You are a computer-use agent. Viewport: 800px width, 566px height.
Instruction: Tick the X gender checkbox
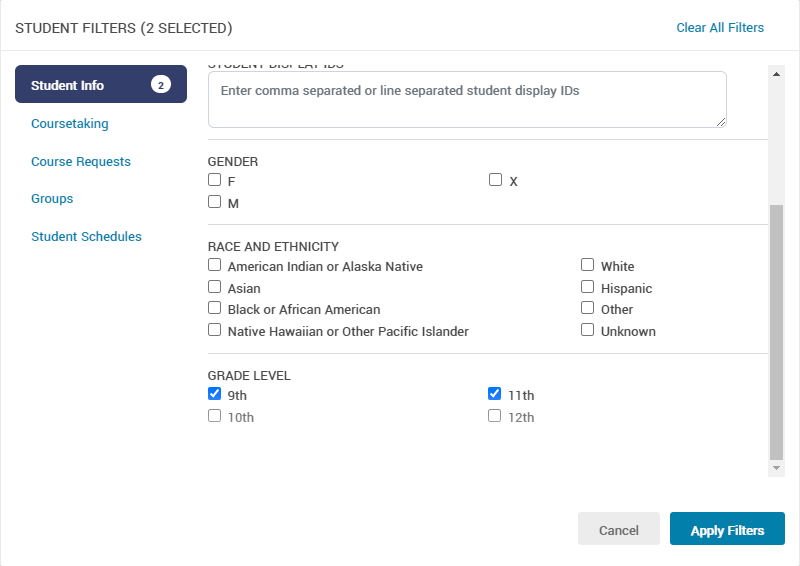tap(495, 181)
